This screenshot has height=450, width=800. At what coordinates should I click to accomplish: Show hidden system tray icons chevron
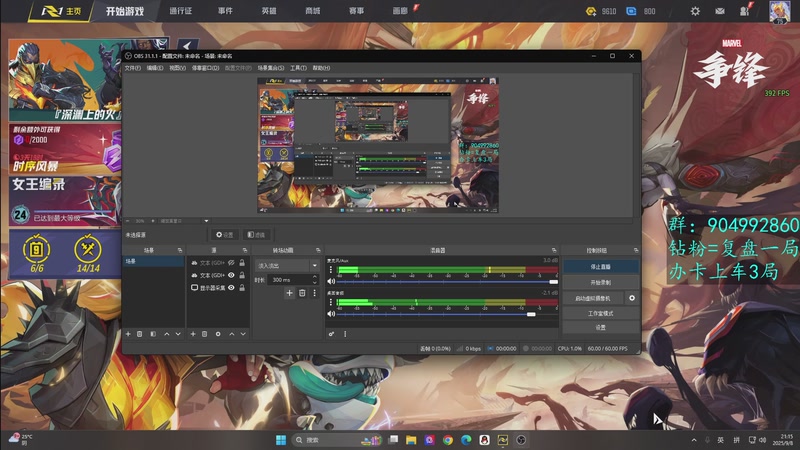click(x=694, y=440)
